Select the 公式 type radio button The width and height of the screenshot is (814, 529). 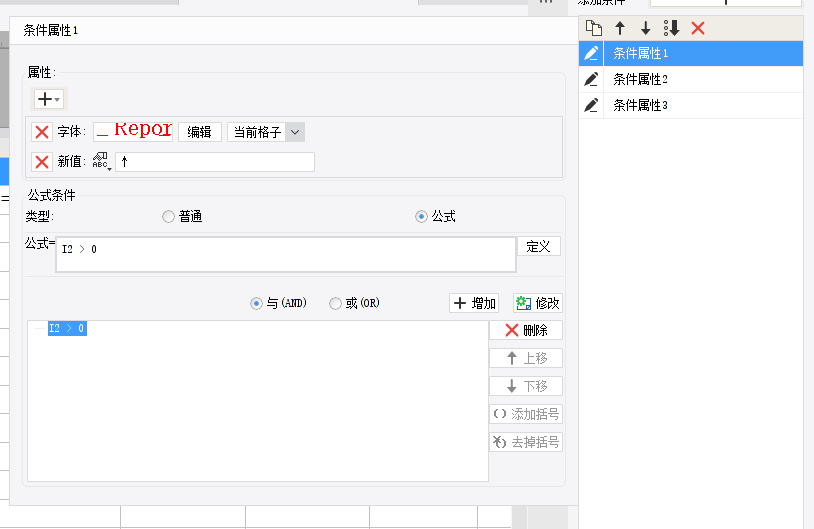coord(421,216)
